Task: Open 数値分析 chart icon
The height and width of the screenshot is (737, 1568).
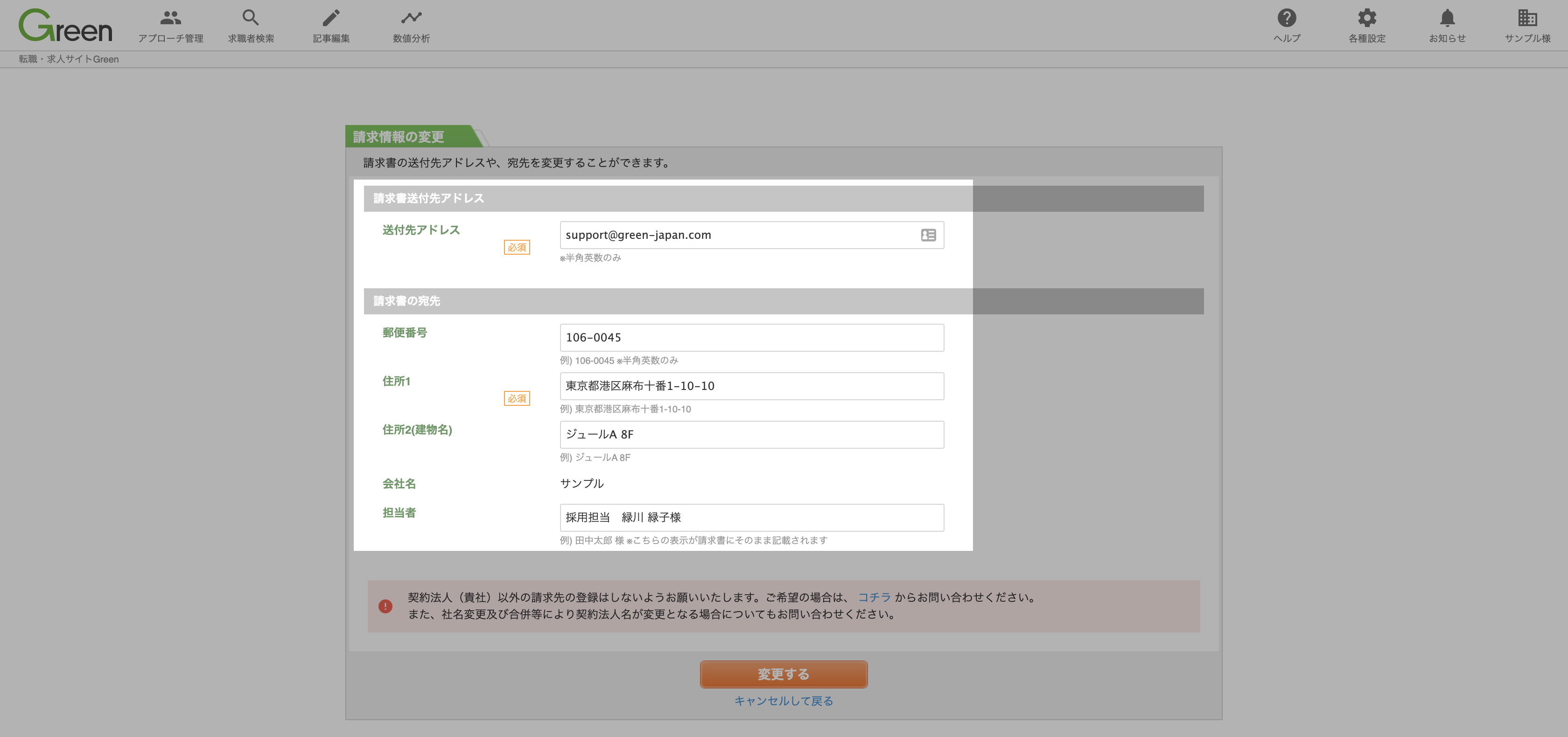Action: (412, 18)
